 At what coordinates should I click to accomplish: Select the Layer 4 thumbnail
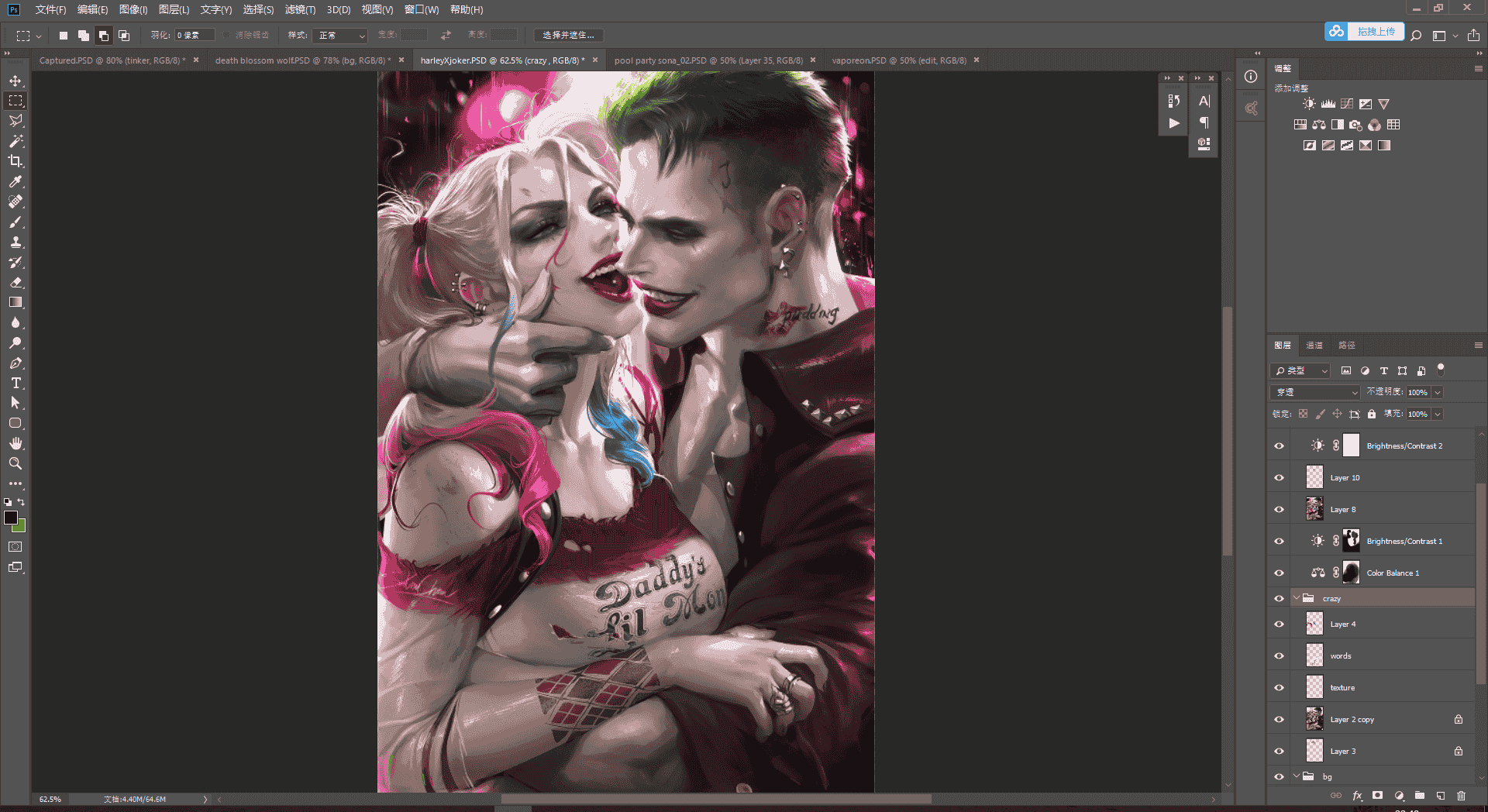point(1314,624)
